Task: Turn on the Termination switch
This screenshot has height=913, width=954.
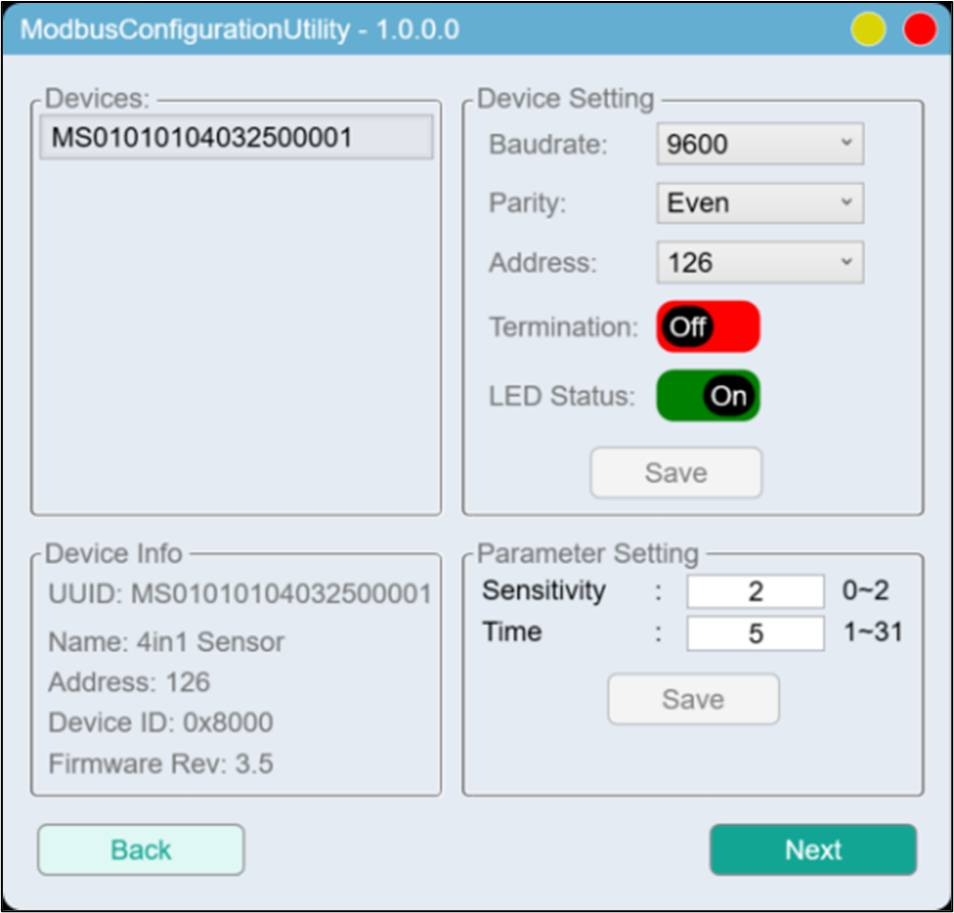Action: [708, 327]
